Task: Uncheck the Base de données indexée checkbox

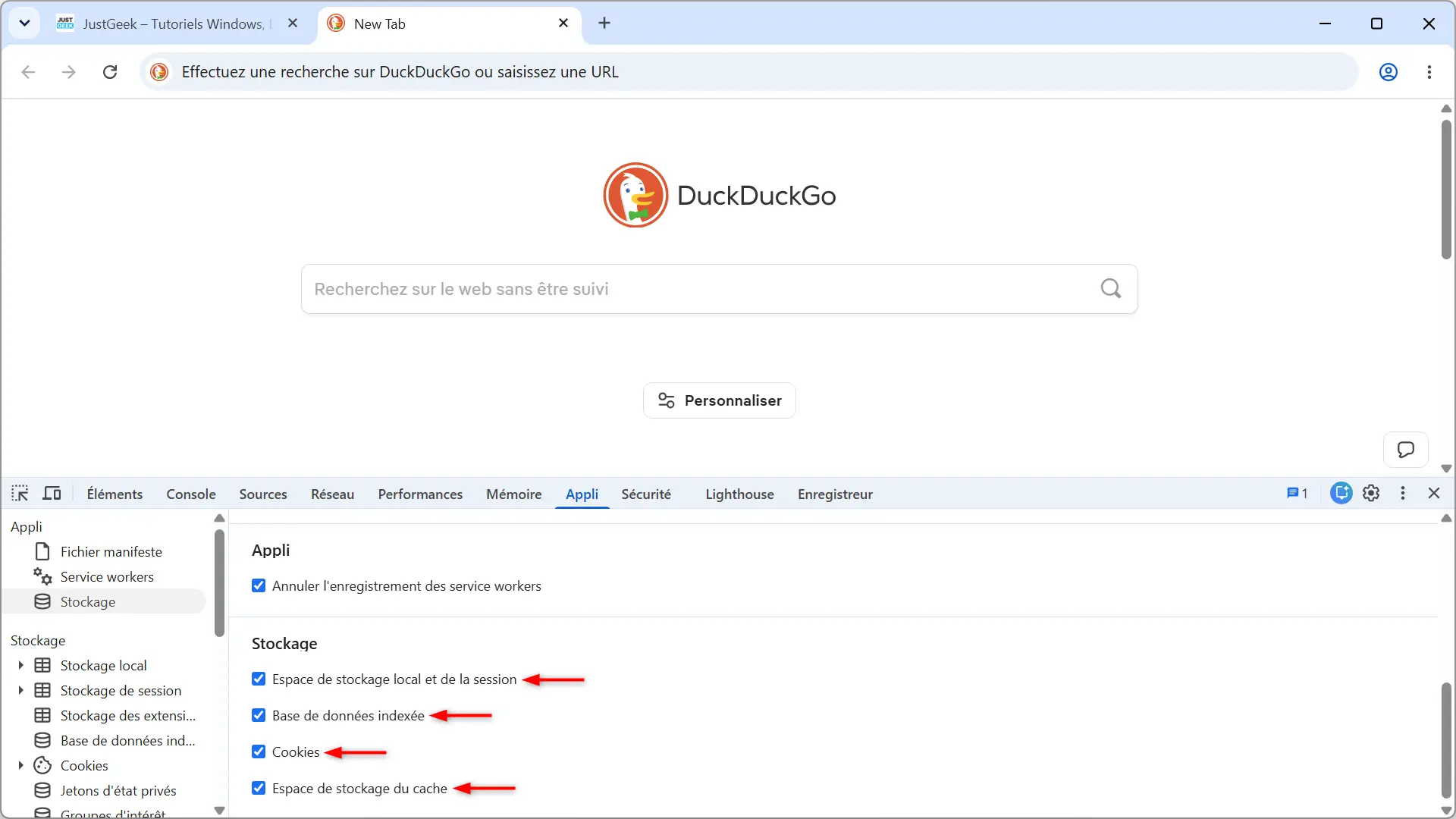Action: (259, 716)
